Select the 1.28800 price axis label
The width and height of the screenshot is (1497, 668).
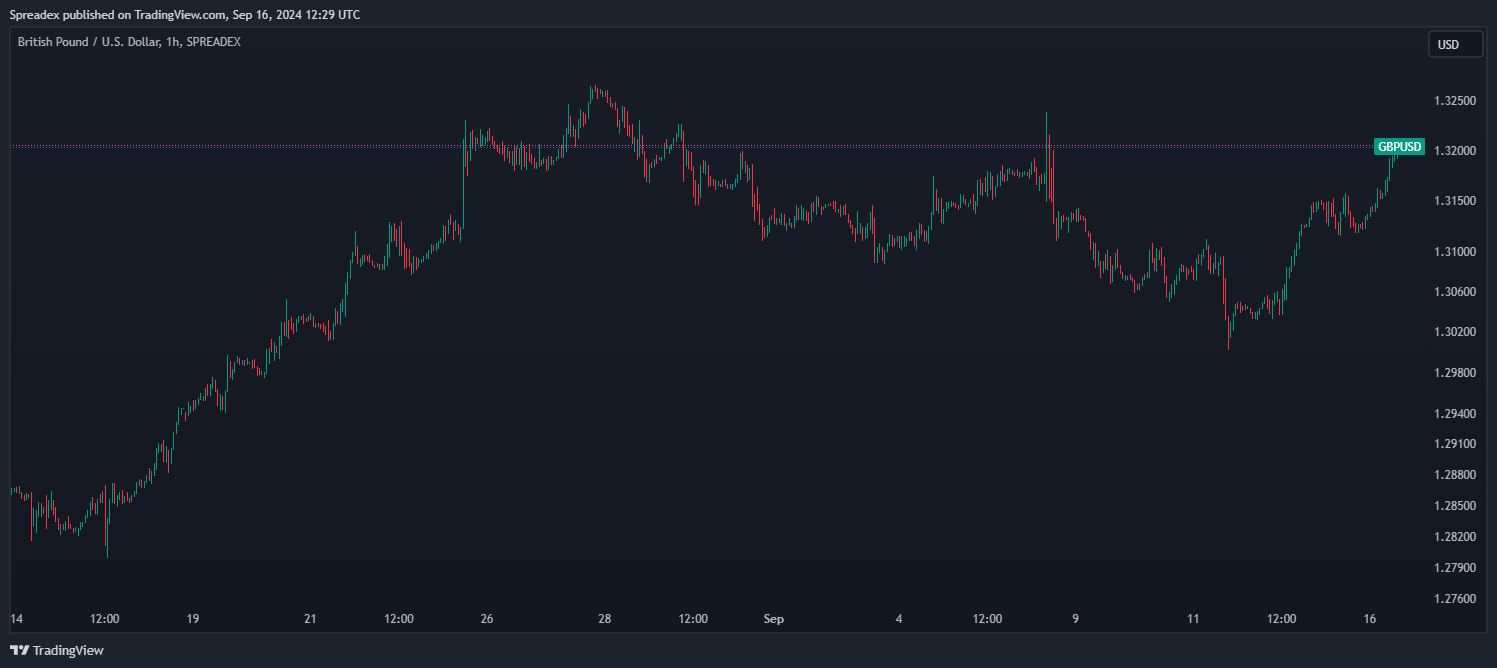[1453, 475]
